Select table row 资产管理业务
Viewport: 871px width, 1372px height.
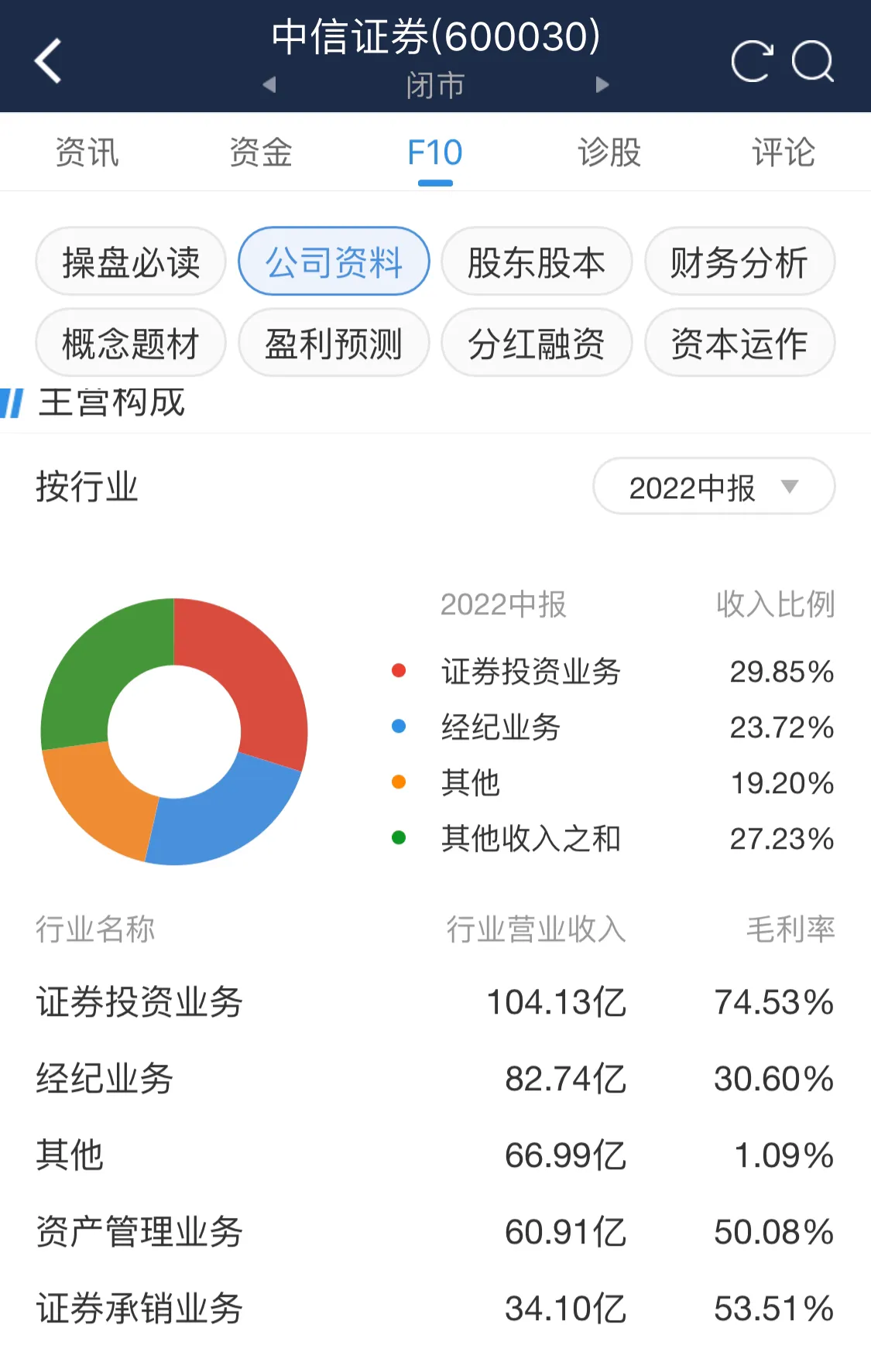pyautogui.click(x=435, y=1231)
